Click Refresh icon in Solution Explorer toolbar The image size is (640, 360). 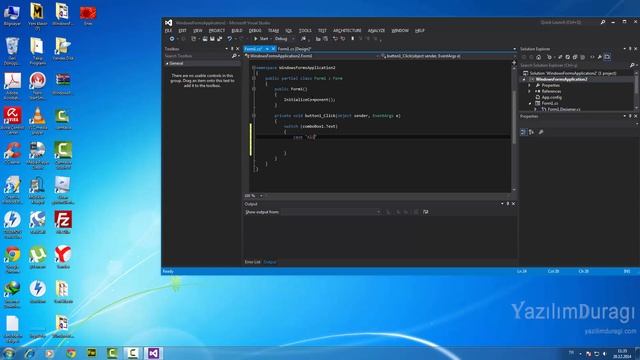coord(567,57)
